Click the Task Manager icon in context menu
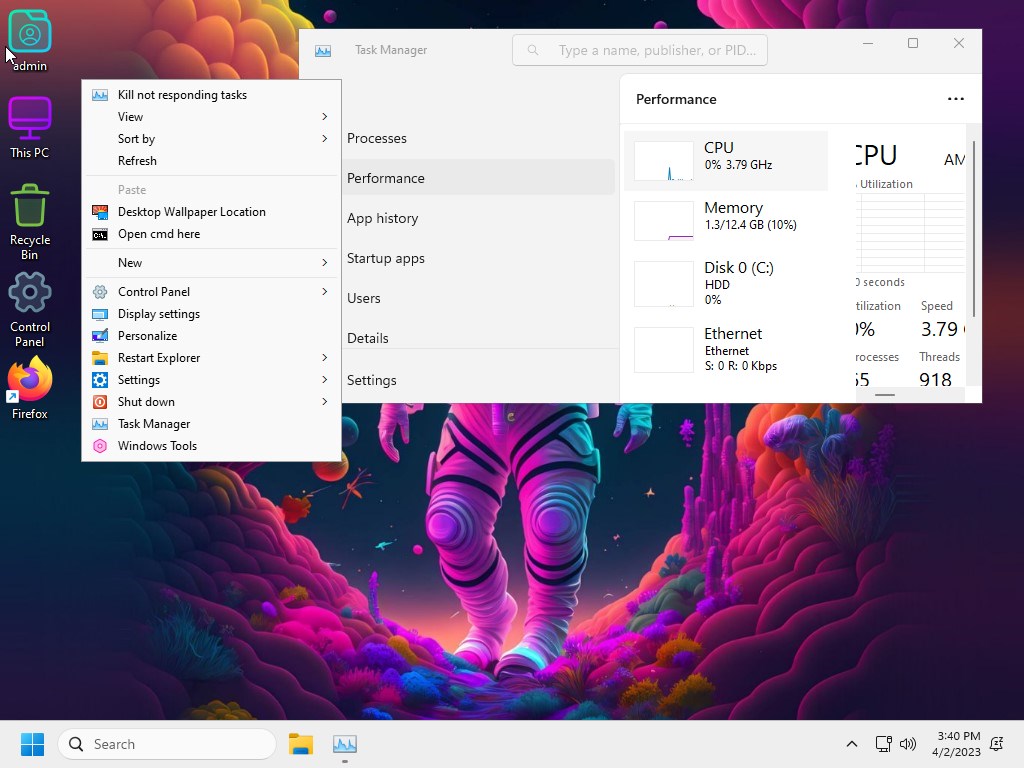 100,424
